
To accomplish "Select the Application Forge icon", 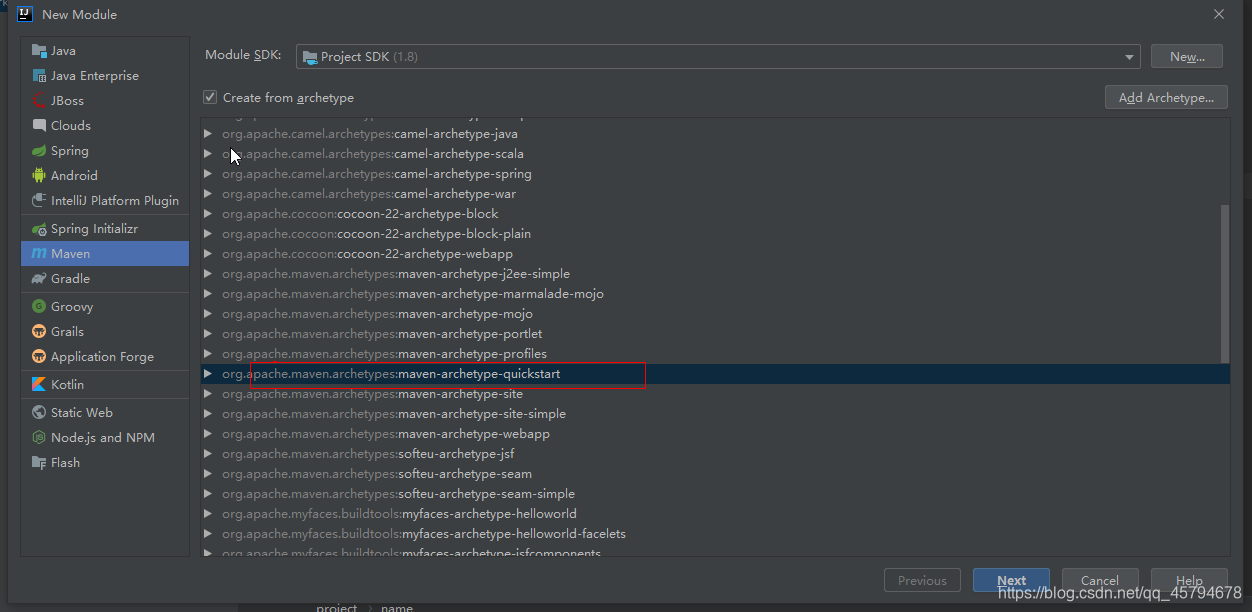I will [x=39, y=357].
